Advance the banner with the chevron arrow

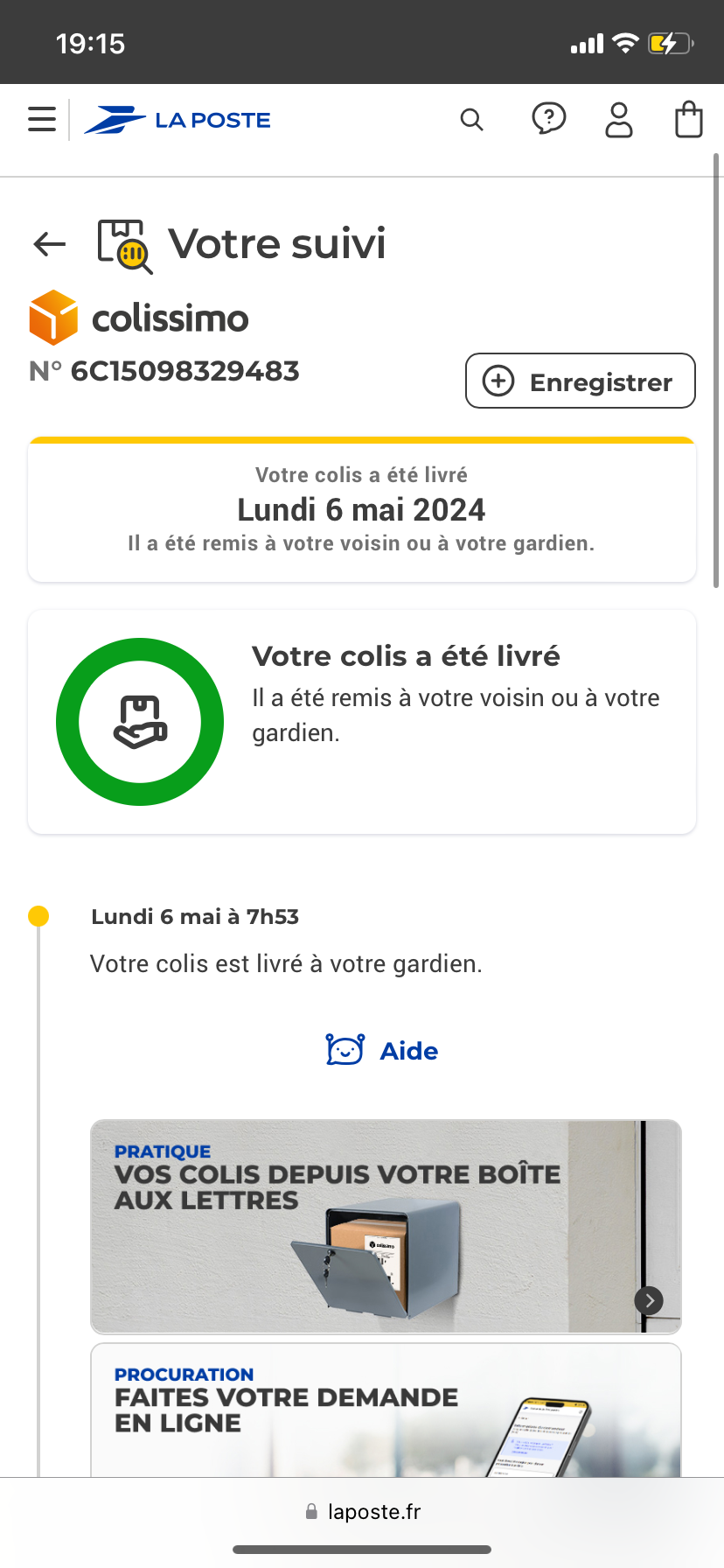(x=649, y=1300)
